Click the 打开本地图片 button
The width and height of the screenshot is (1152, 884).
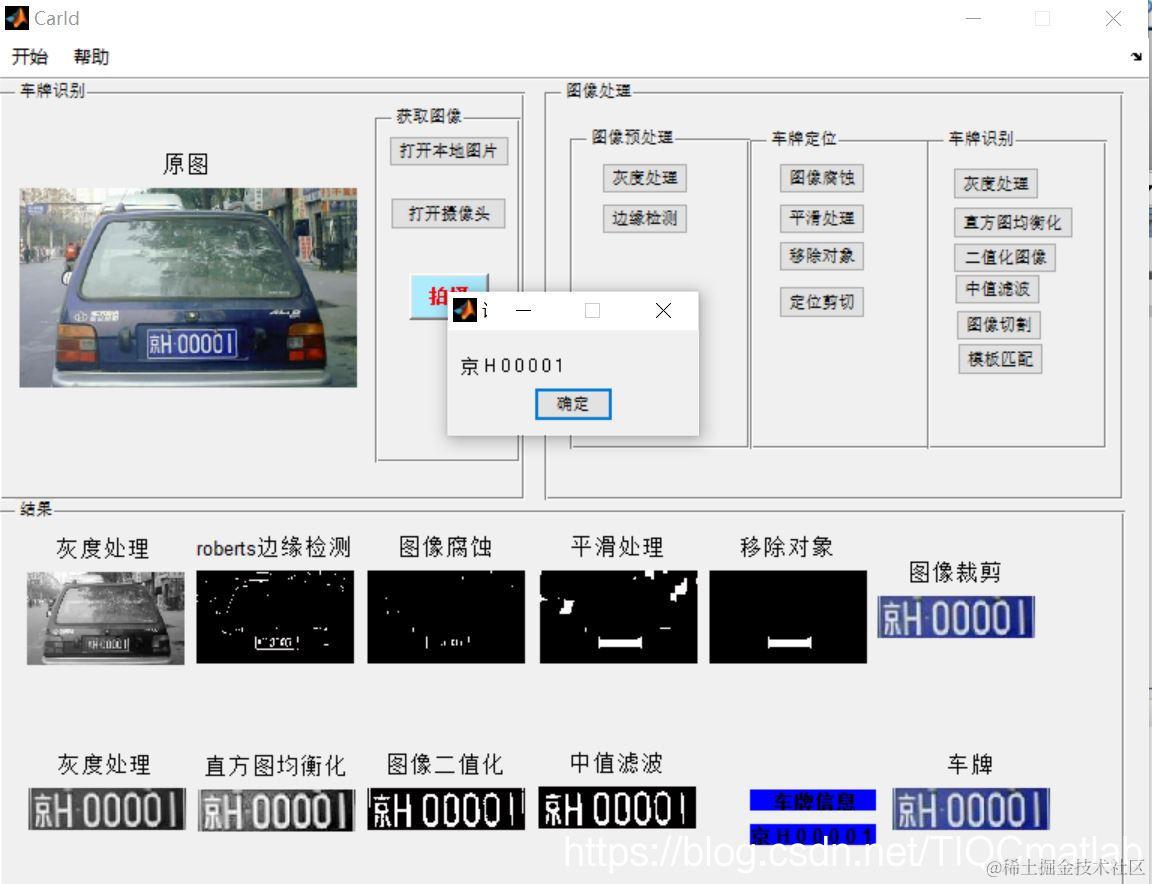448,151
